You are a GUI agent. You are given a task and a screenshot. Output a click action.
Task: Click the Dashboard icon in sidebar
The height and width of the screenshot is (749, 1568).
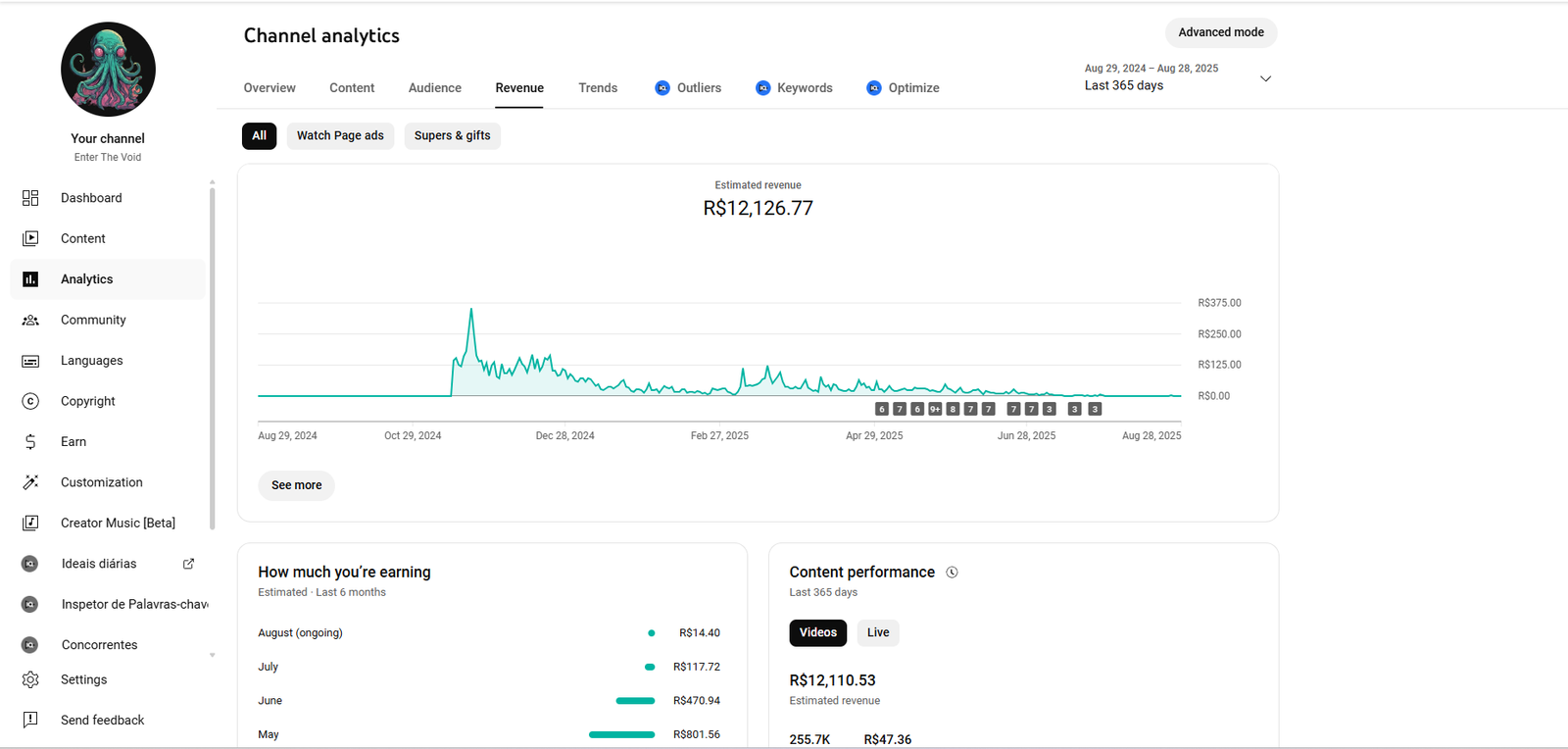[30, 198]
